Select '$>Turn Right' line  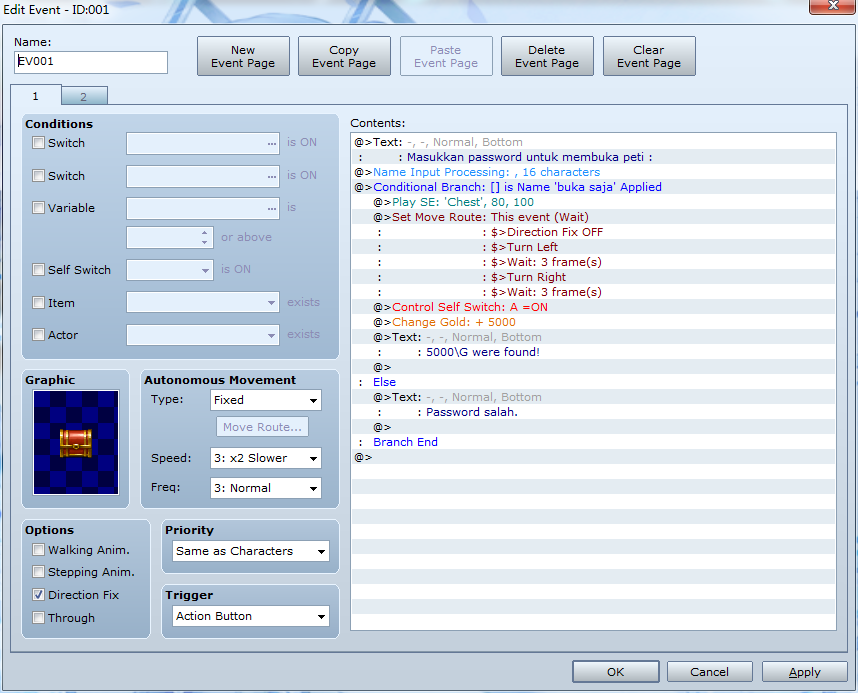[593, 277]
